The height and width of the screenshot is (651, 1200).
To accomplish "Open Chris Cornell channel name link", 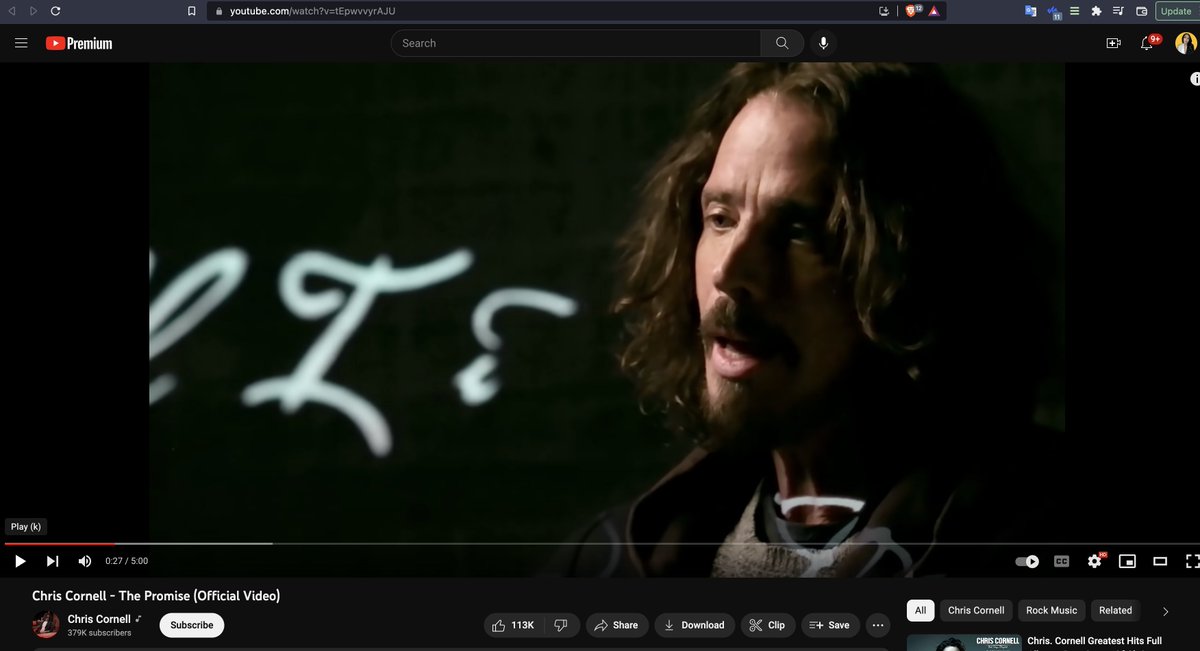I will click(x=100, y=619).
